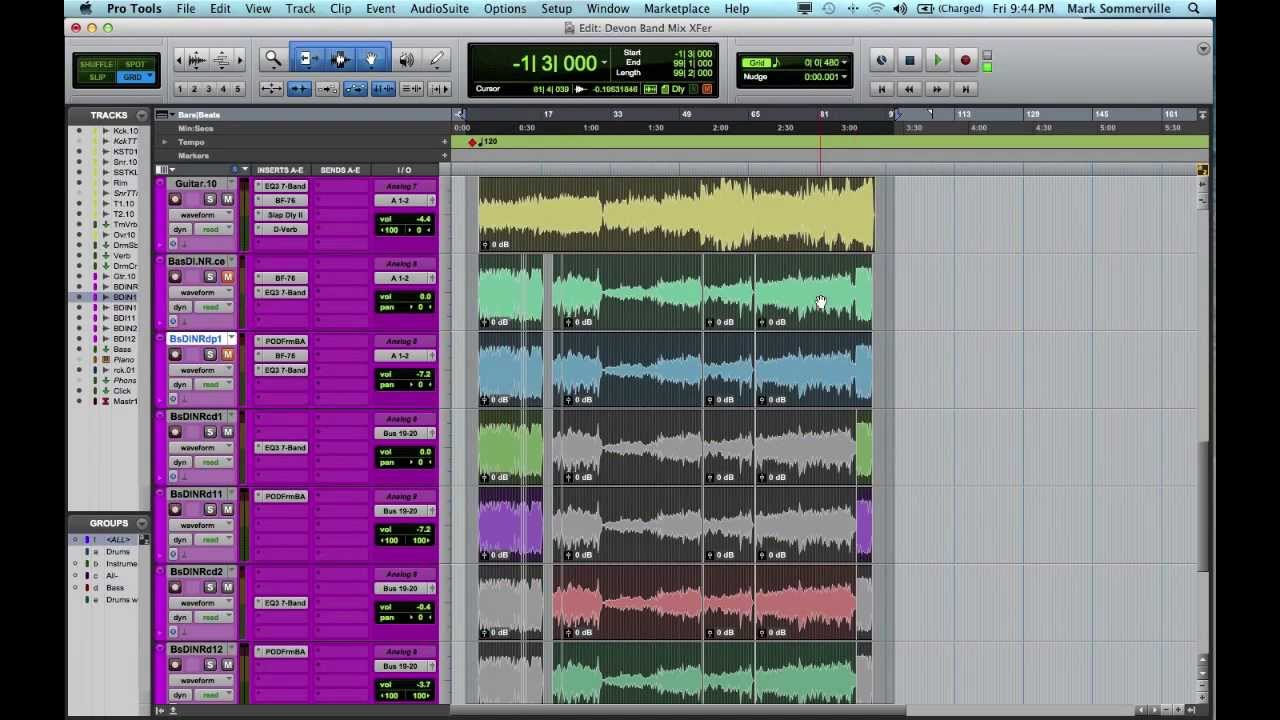Open the Apple menu

[86, 9]
